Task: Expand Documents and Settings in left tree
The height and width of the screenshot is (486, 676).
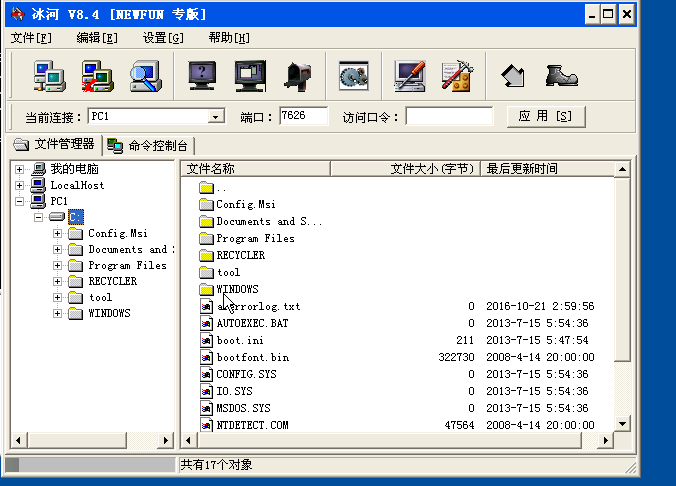Action: (x=57, y=249)
